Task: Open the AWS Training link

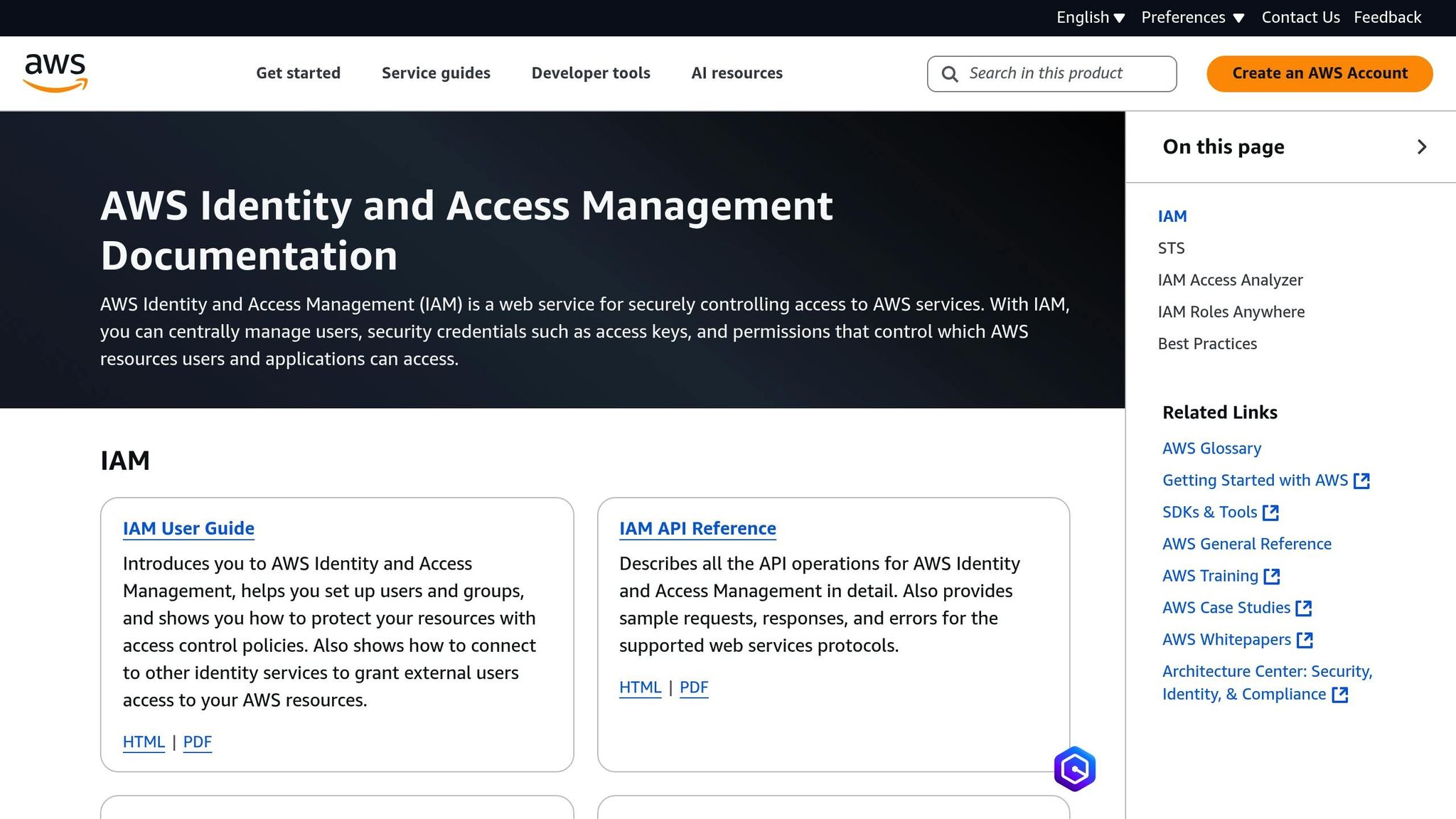Action: [1210, 577]
